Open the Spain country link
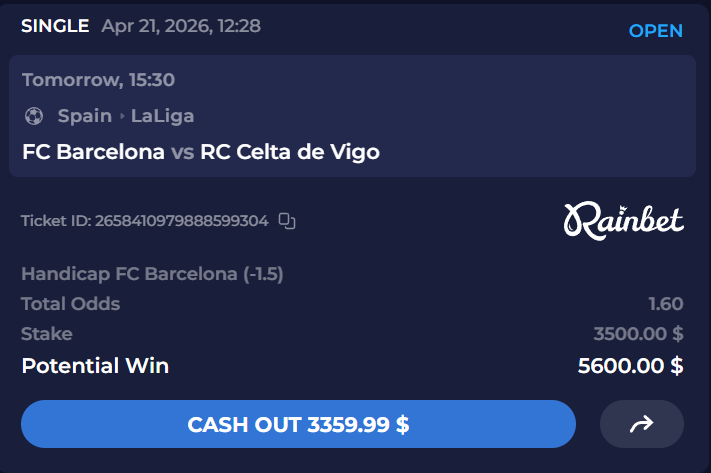Image resolution: width=711 pixels, height=473 pixels. coord(84,116)
